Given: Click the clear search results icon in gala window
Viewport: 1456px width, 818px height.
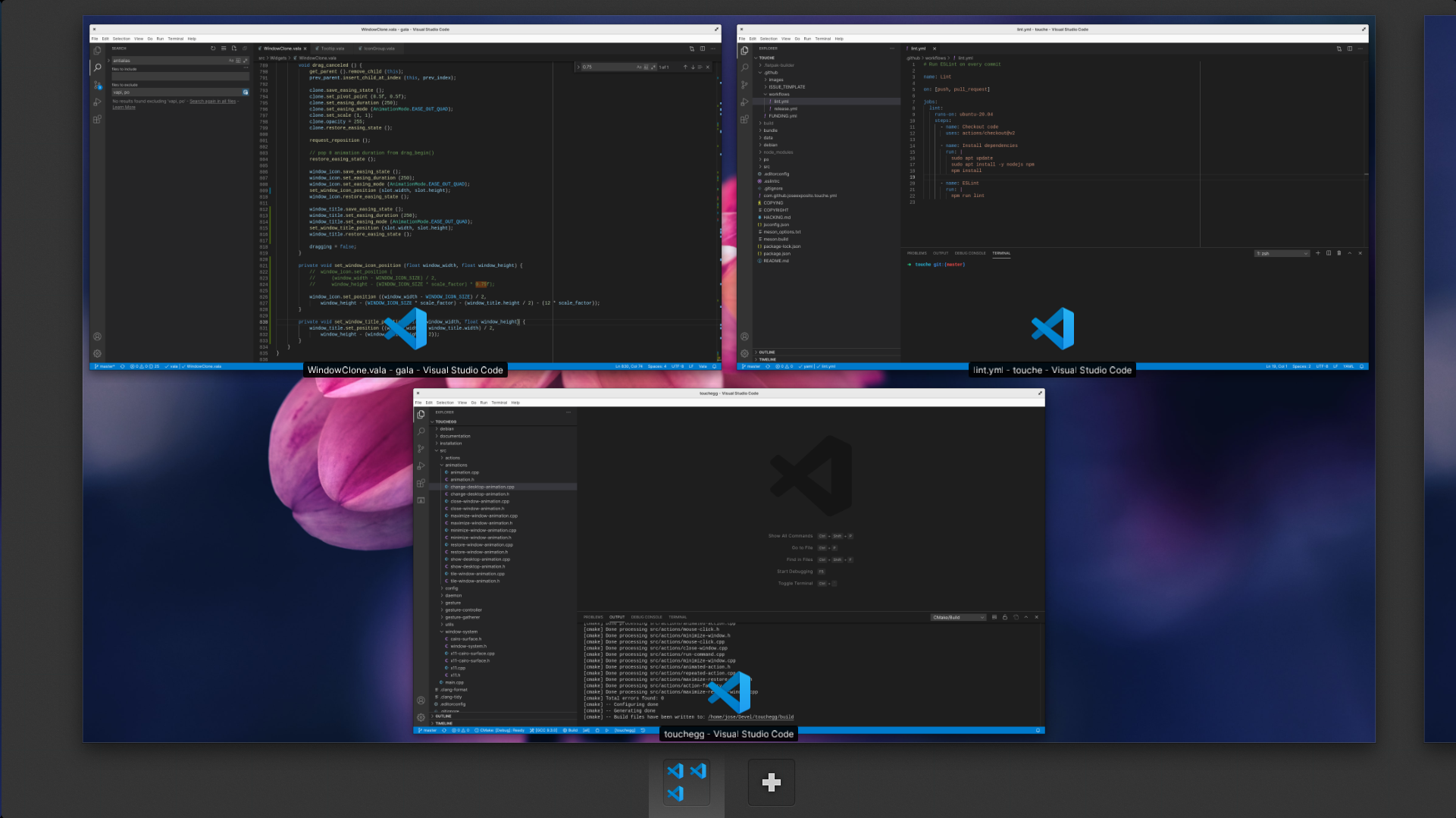Looking at the screenshot, I should tap(224, 49).
